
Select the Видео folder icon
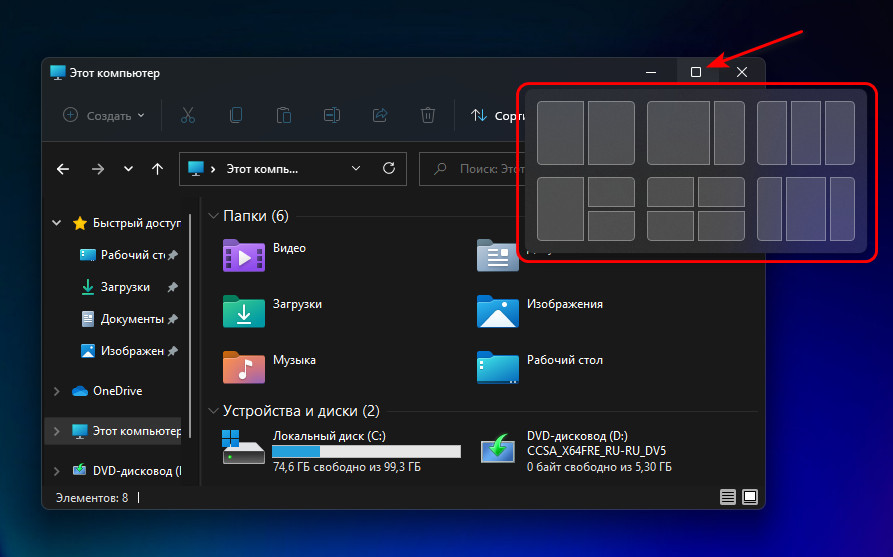click(x=244, y=256)
